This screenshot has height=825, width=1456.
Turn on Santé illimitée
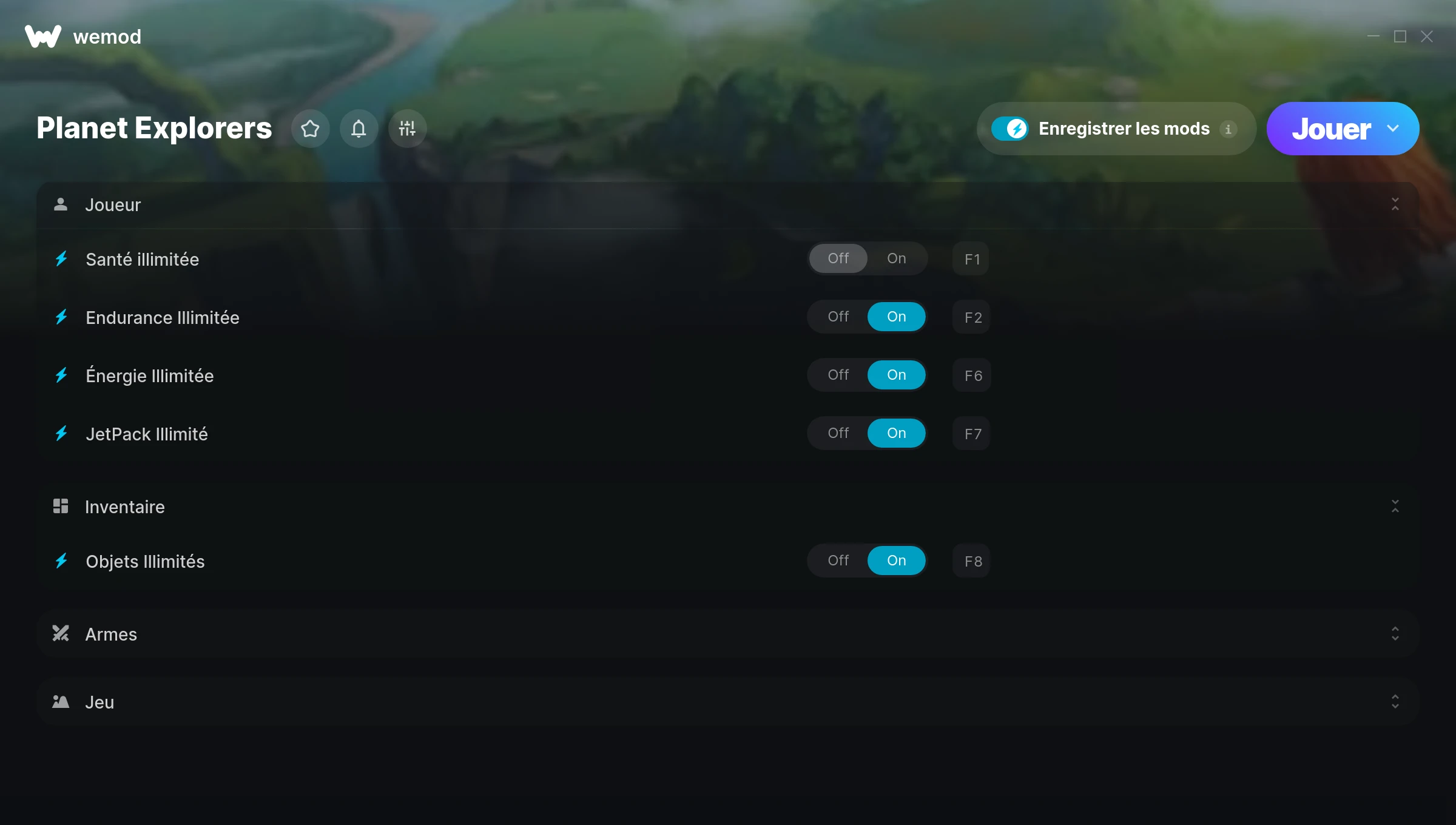point(896,258)
